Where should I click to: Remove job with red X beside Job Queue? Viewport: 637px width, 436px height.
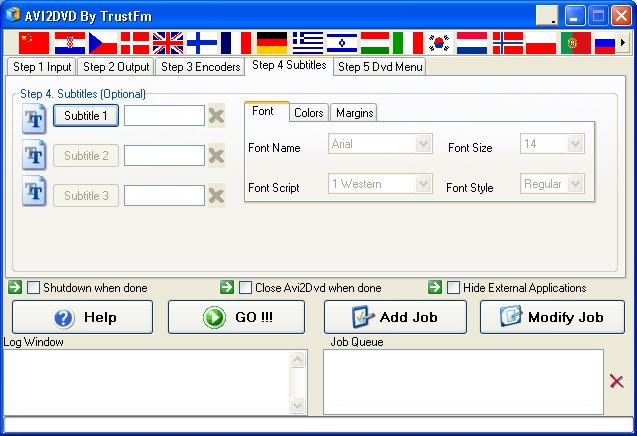617,382
